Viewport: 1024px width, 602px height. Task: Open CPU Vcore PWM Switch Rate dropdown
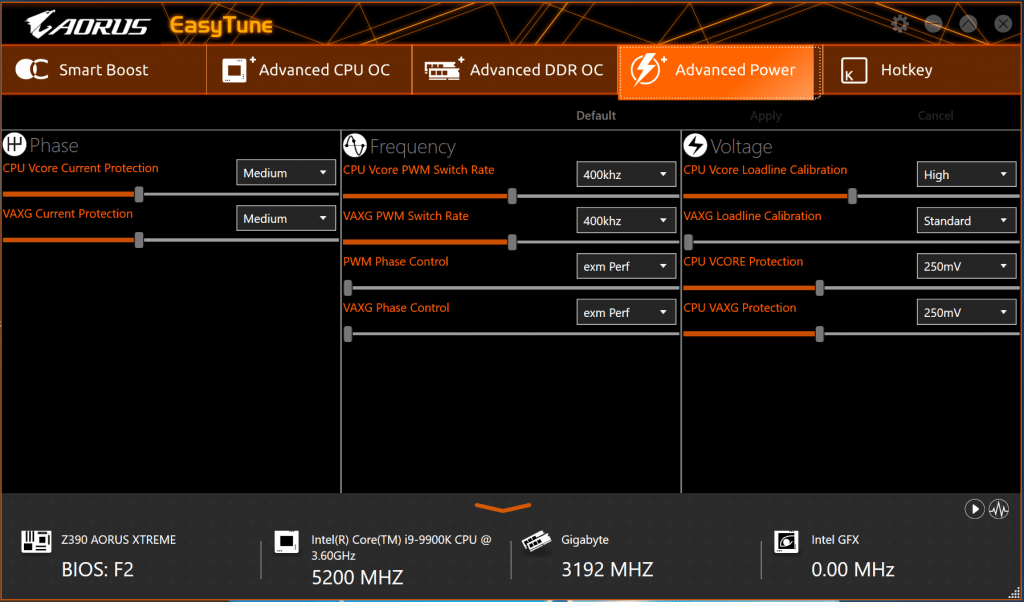point(626,175)
